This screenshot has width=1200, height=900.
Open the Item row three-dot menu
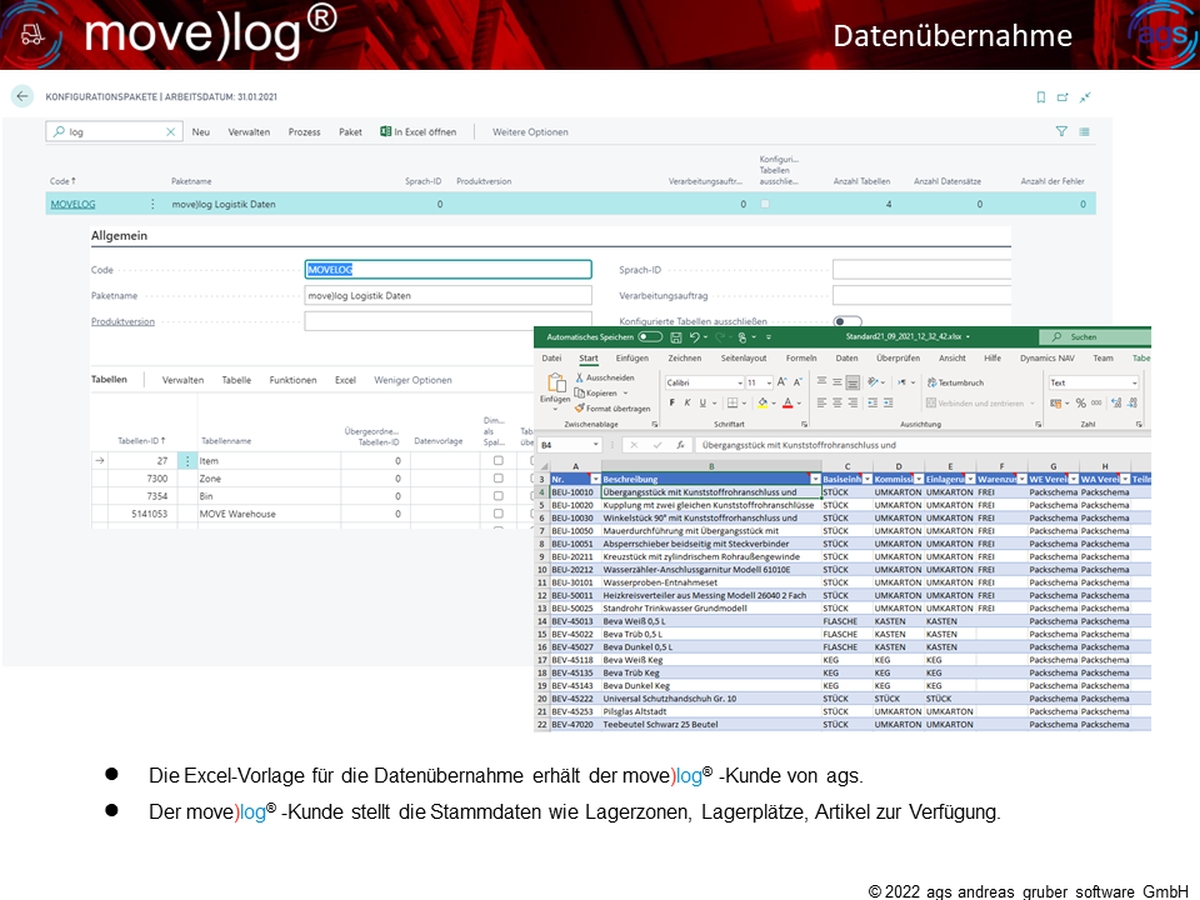(x=188, y=461)
